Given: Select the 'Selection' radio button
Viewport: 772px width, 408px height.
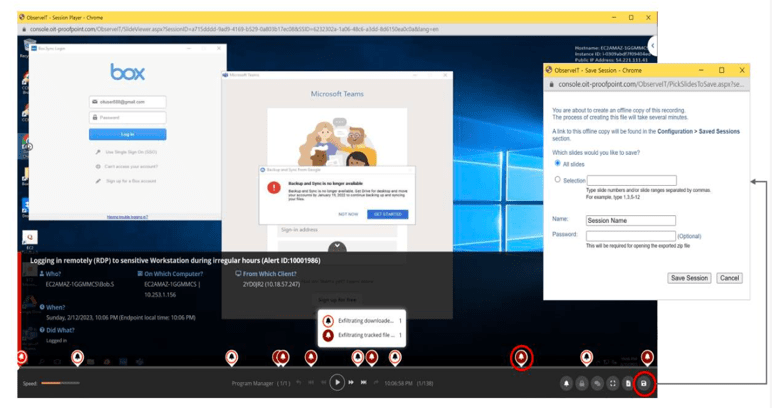Looking at the screenshot, I should (x=557, y=180).
